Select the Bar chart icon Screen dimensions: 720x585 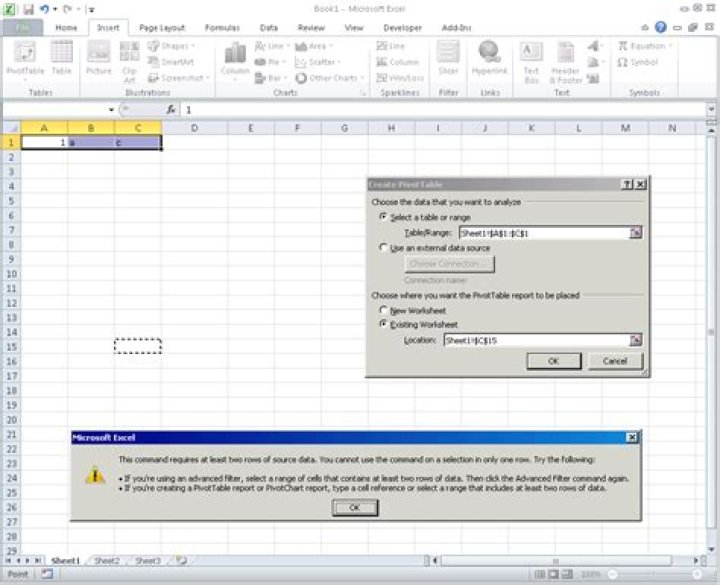pyautogui.click(x=260, y=78)
